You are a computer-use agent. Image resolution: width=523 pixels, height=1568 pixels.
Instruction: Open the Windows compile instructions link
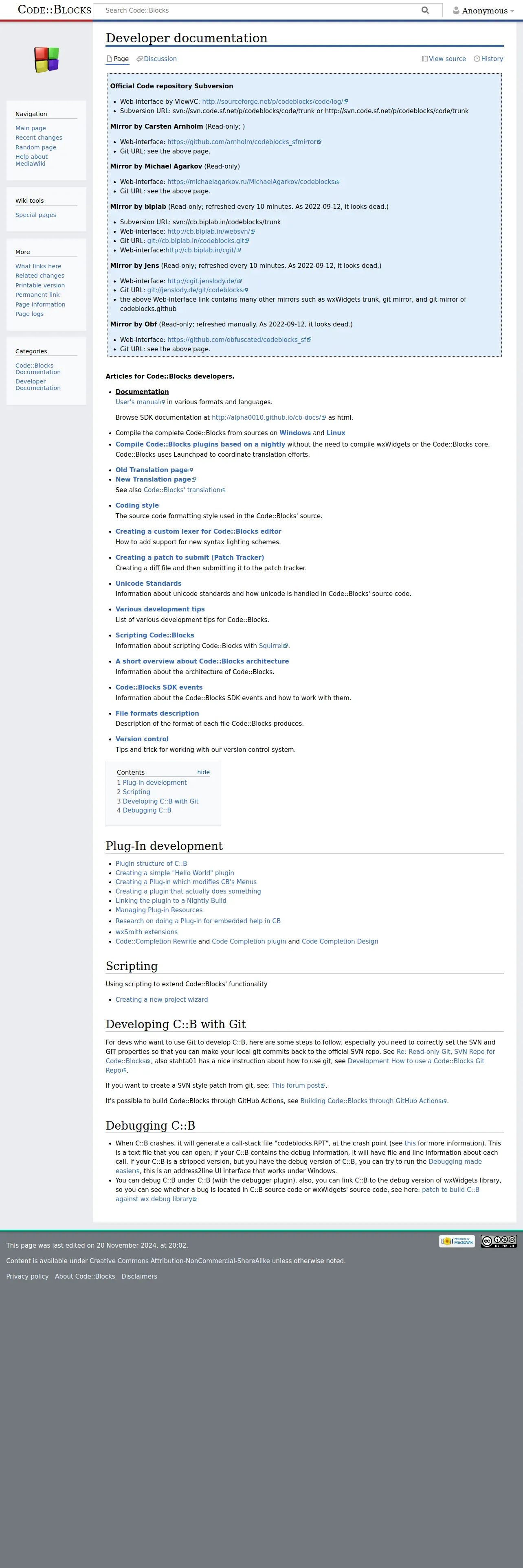(294, 434)
